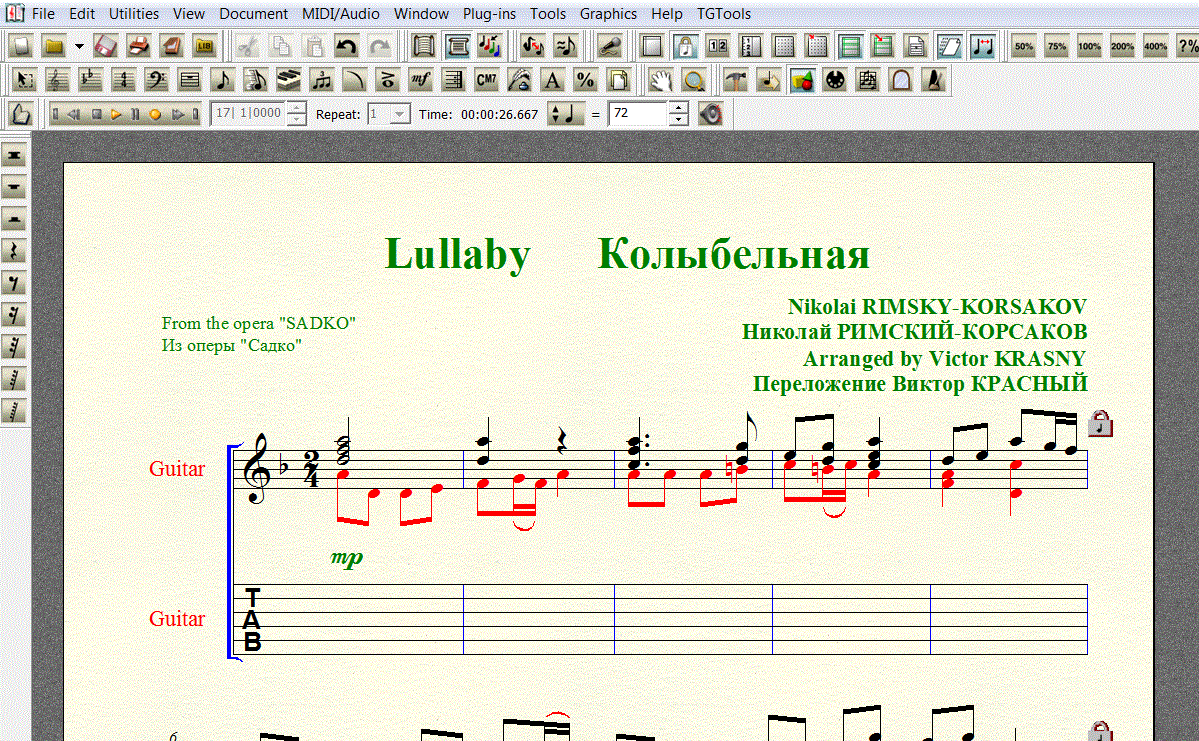Select the Selection tool arrow icon
This screenshot has width=1199, height=741.
coord(24,80)
